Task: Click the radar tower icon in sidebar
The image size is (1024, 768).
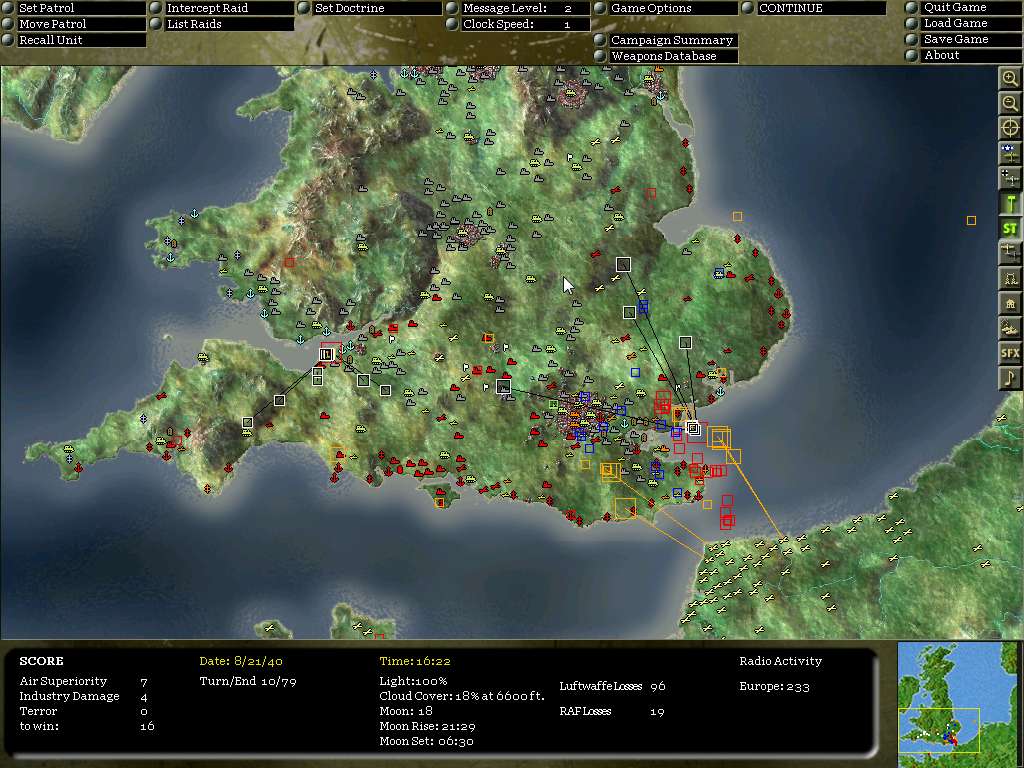Action: click(1010, 279)
